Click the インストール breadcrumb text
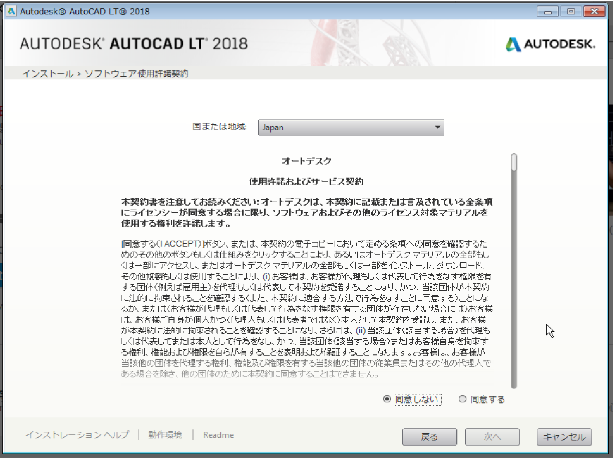 coord(48,73)
